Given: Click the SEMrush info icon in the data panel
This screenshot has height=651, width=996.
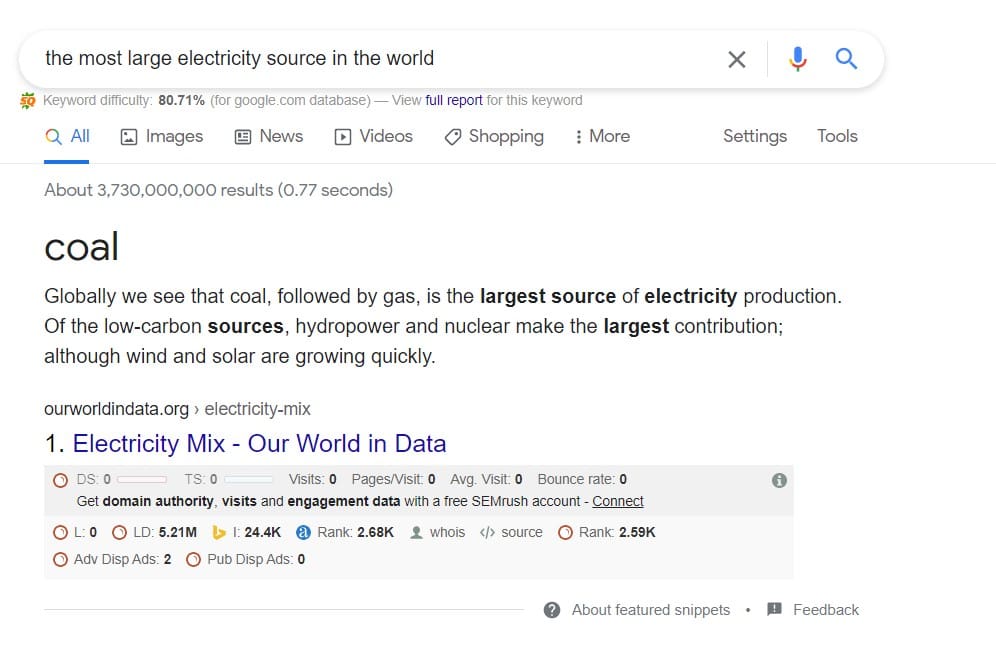Looking at the screenshot, I should coord(779,480).
